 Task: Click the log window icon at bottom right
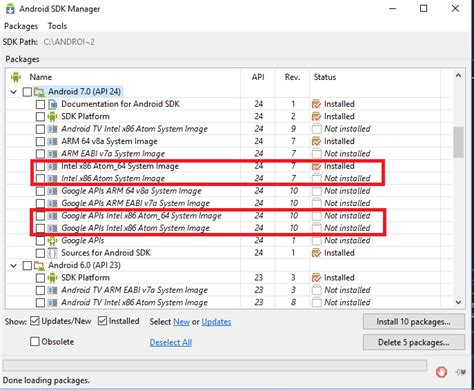(461, 372)
